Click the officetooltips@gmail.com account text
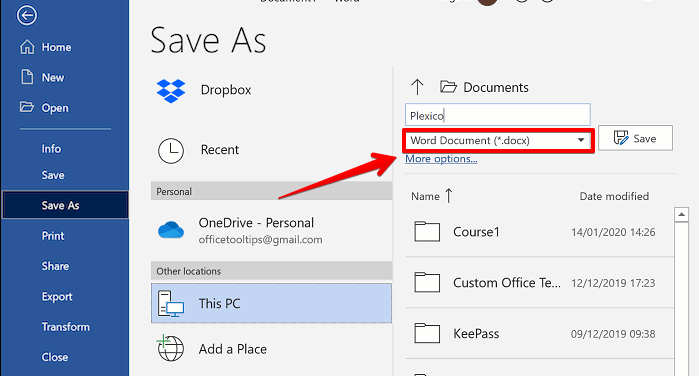 [x=260, y=240]
